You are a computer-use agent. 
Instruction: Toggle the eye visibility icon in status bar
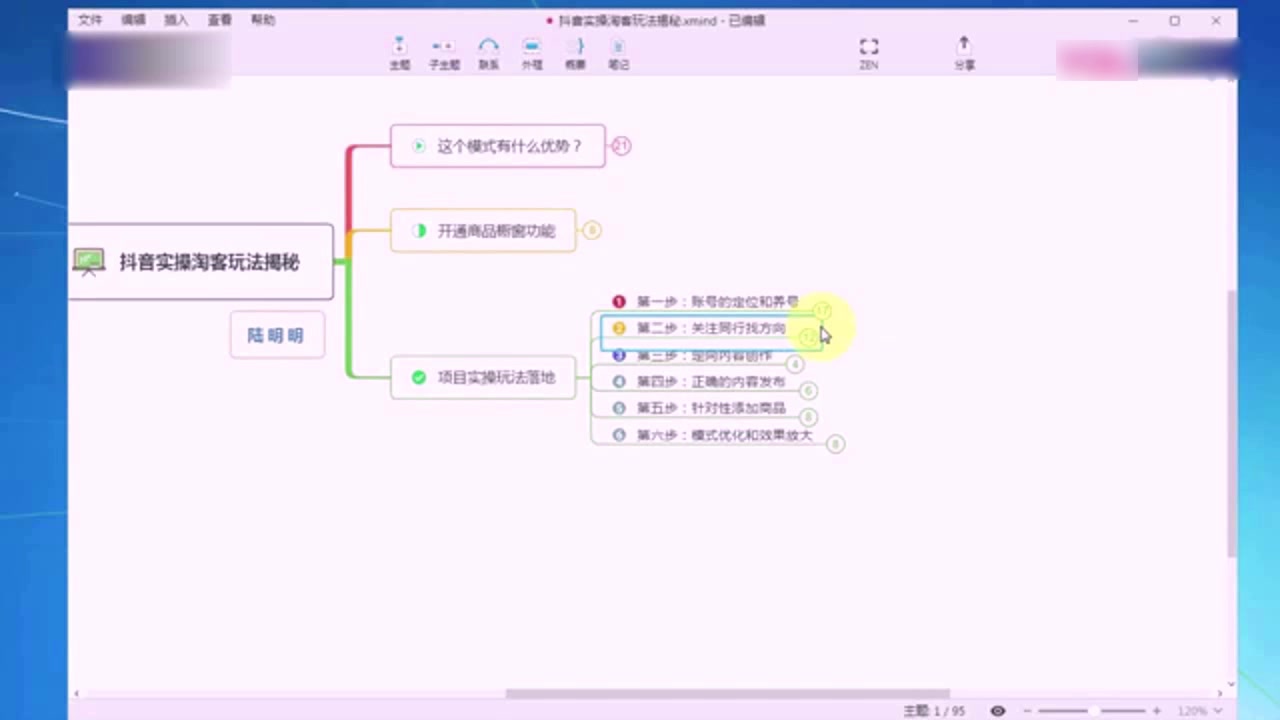point(998,711)
